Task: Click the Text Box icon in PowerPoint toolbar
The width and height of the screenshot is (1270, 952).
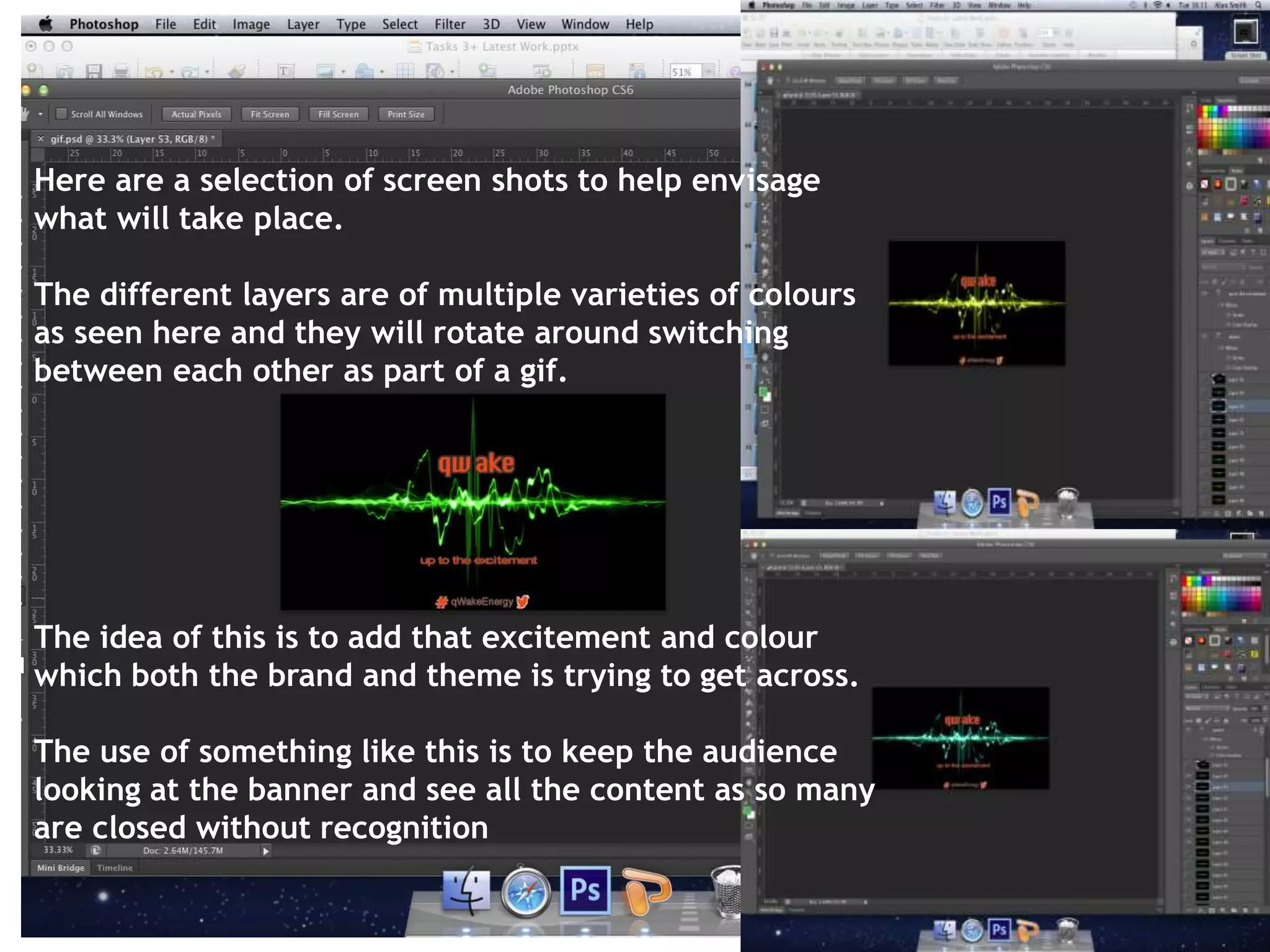Action: pyautogui.click(x=285, y=71)
